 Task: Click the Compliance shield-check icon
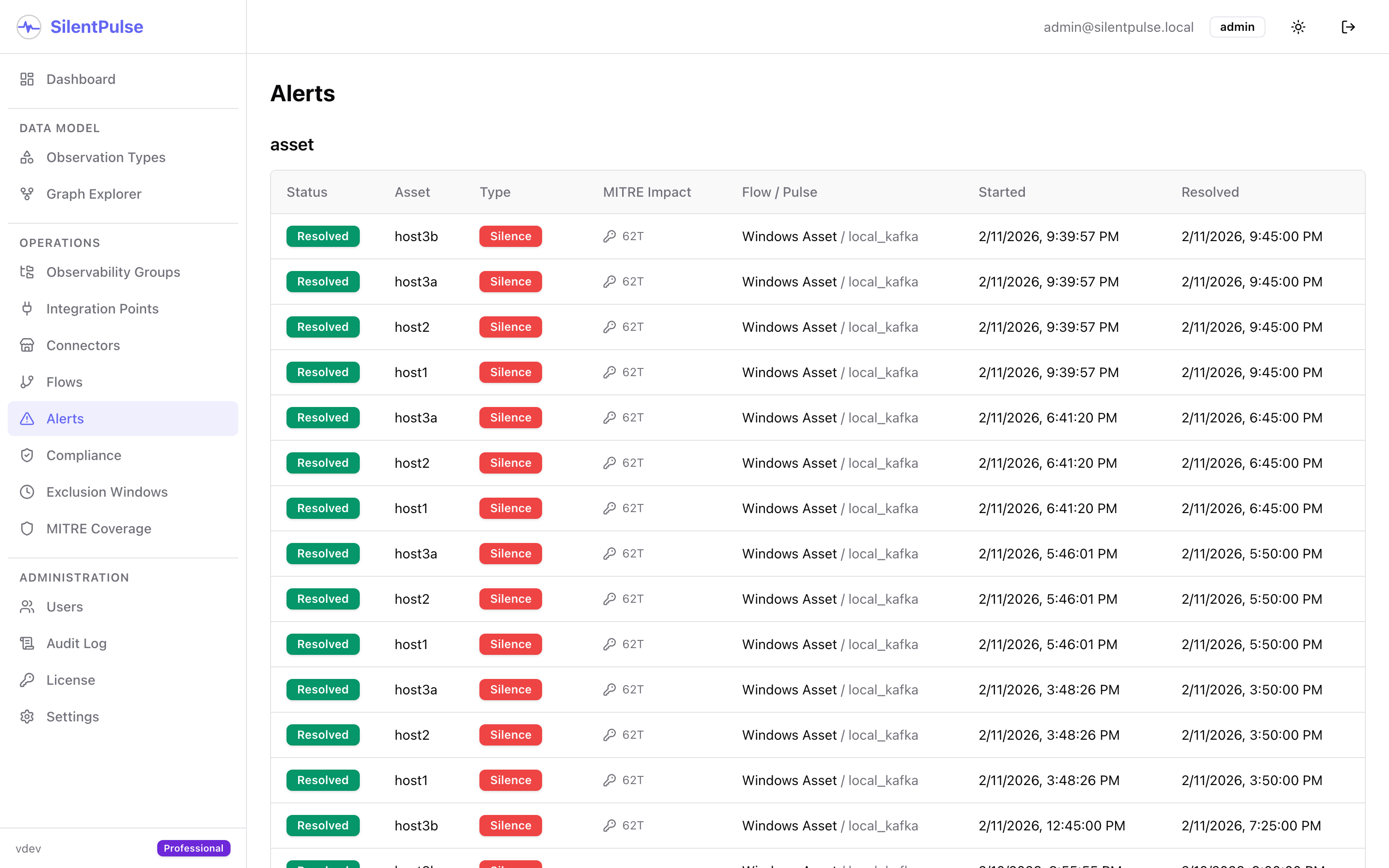pos(27,455)
